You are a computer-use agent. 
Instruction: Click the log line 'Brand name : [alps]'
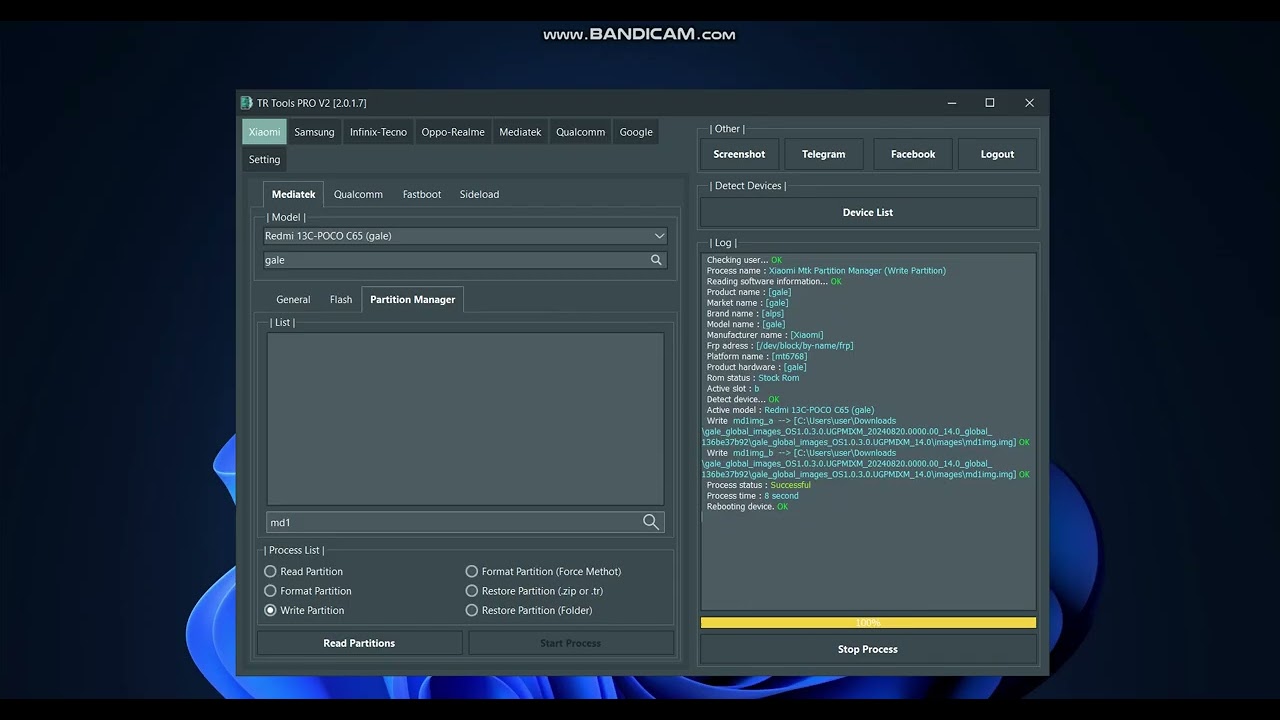tap(746, 314)
